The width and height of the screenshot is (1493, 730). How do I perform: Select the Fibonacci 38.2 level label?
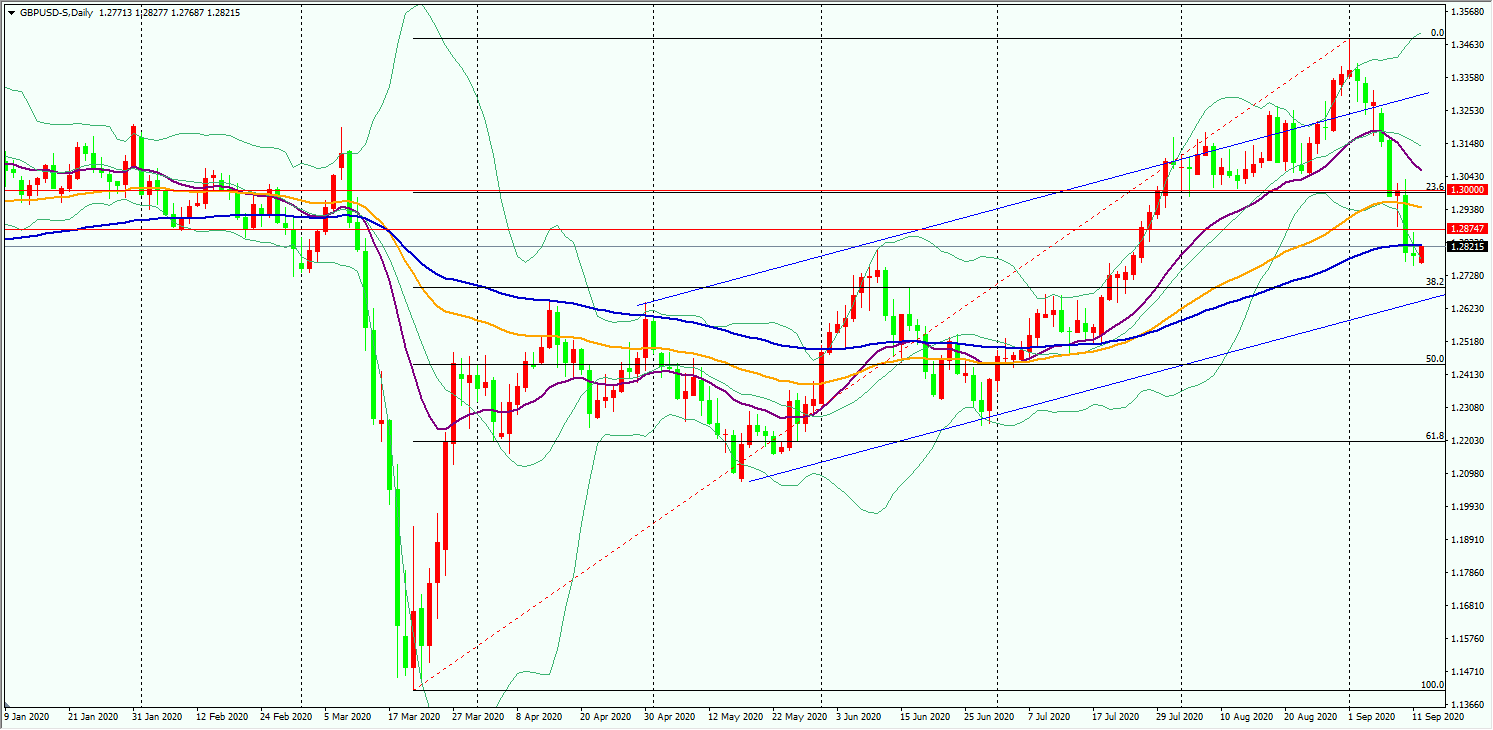pos(1435,282)
